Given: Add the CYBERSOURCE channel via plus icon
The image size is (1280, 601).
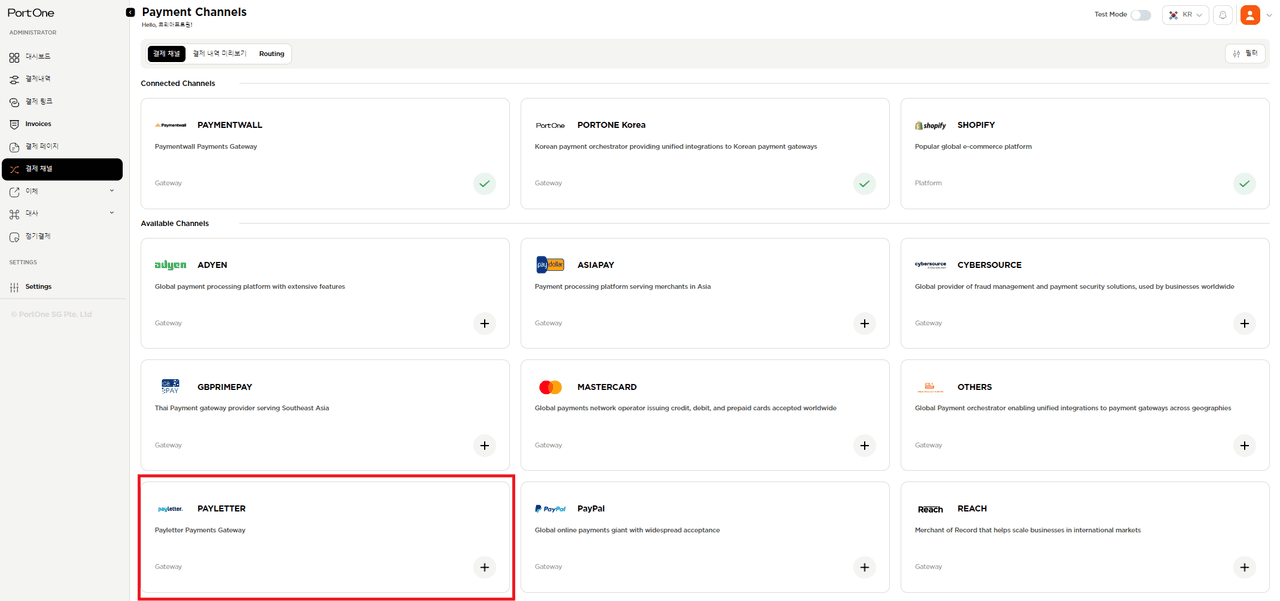Looking at the screenshot, I should click(1244, 323).
